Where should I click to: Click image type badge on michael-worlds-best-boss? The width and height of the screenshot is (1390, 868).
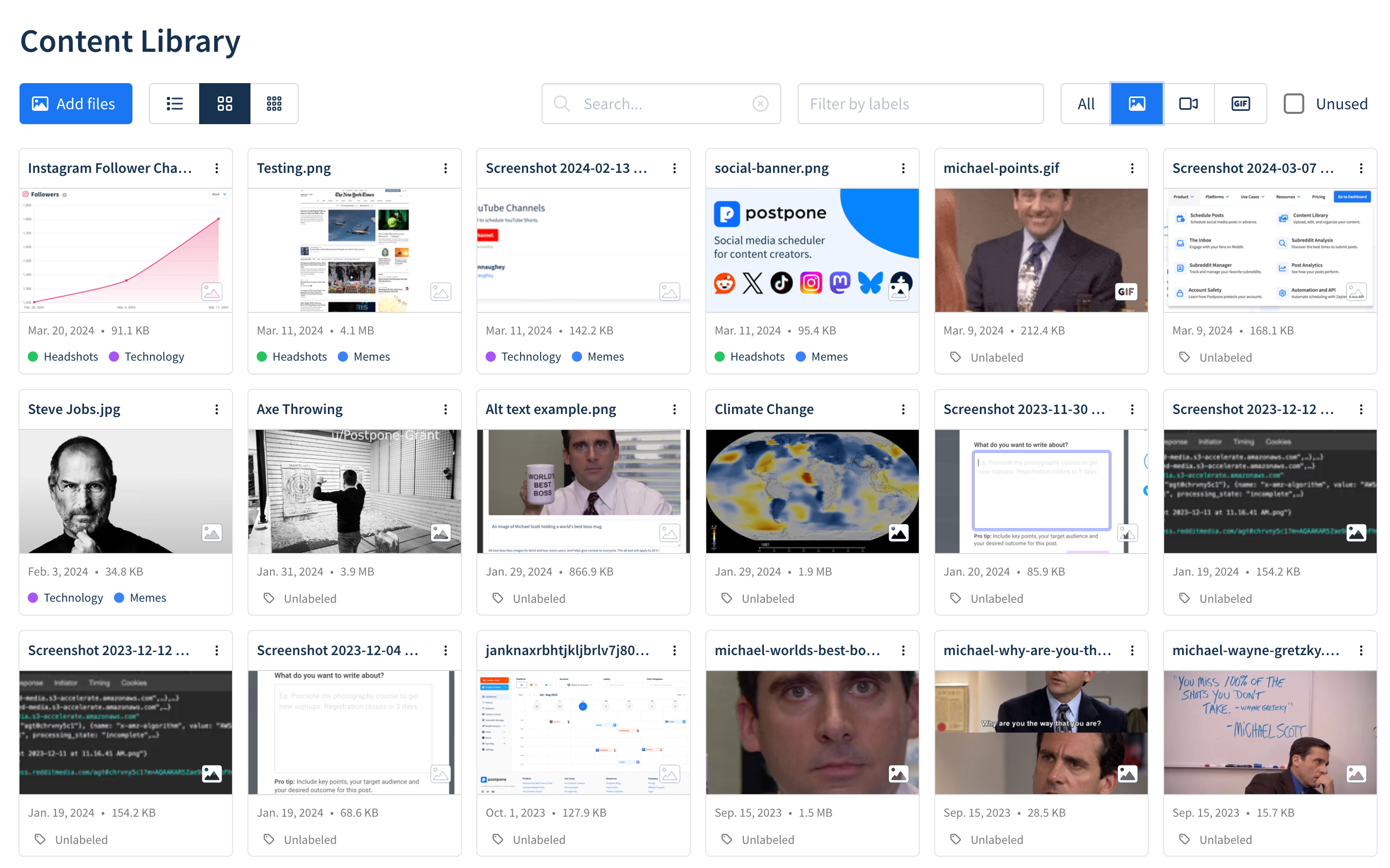coord(898,774)
